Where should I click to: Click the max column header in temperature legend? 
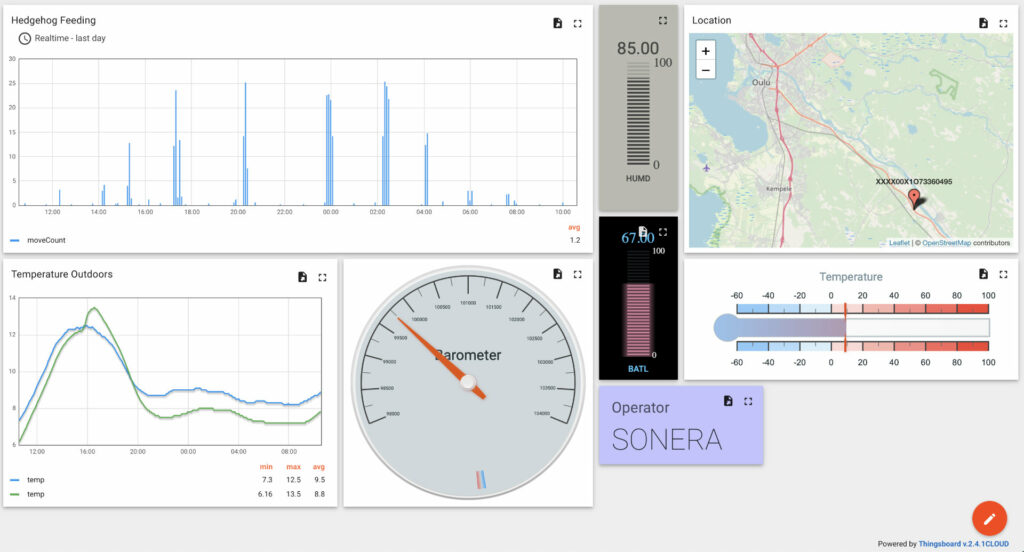tap(293, 466)
